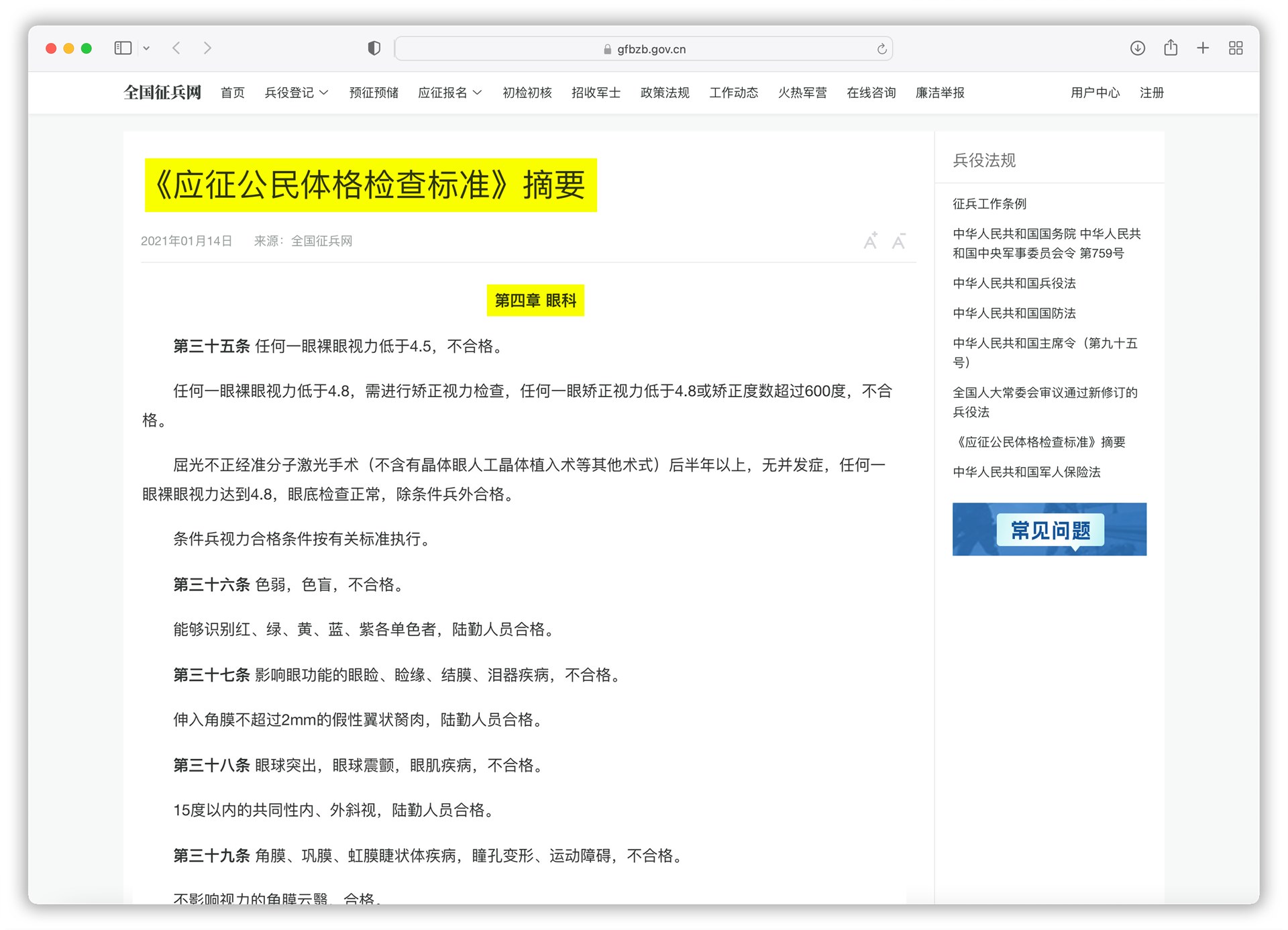Open the tab overview grid

click(x=1236, y=48)
